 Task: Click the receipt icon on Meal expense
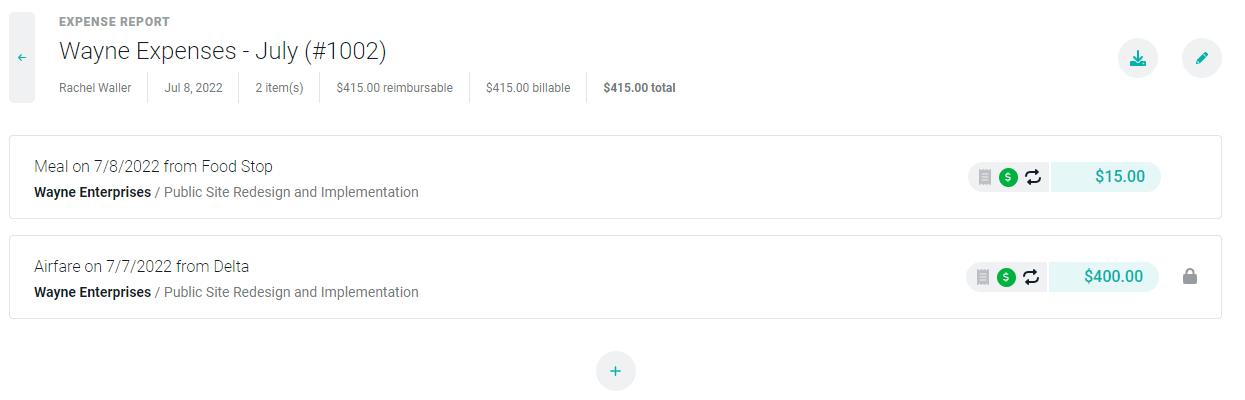tap(985, 177)
